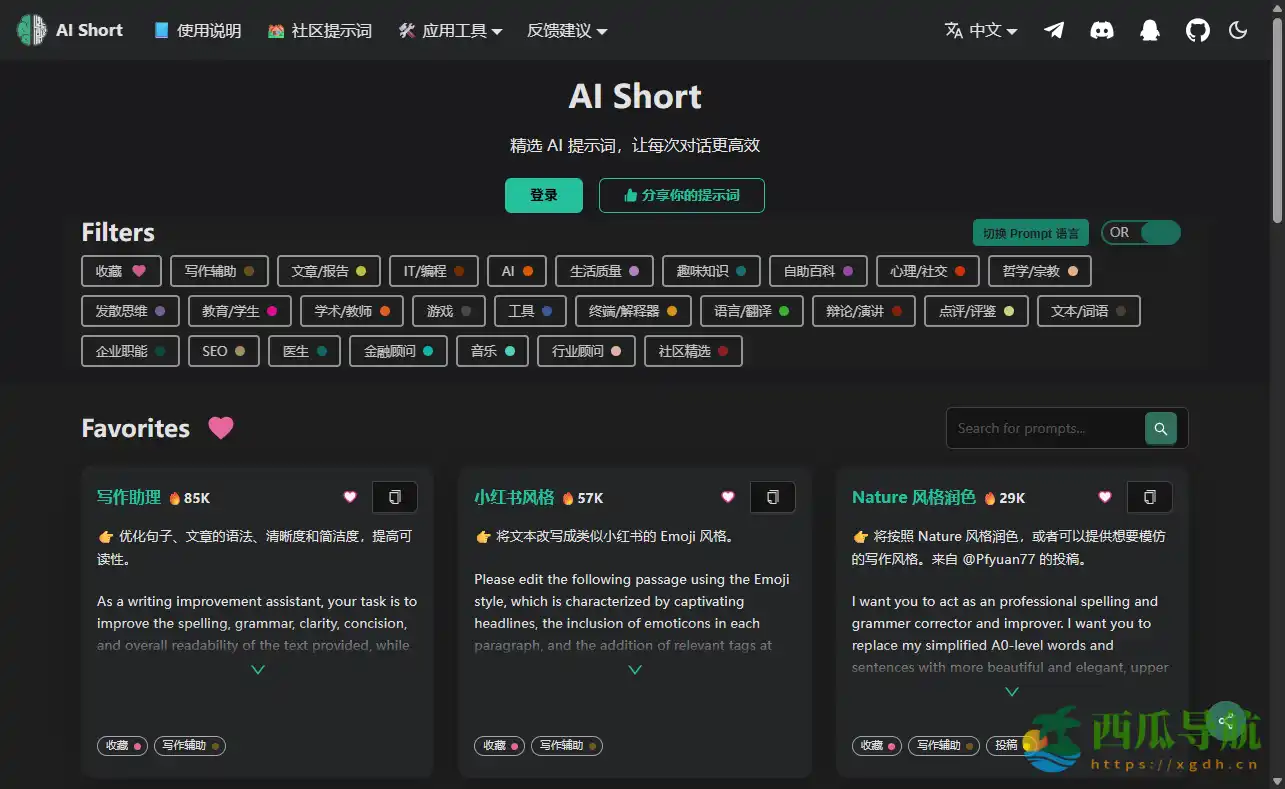1285x789 pixels.
Task: Expand the 小红书风格 card description chevron
Action: (635, 670)
